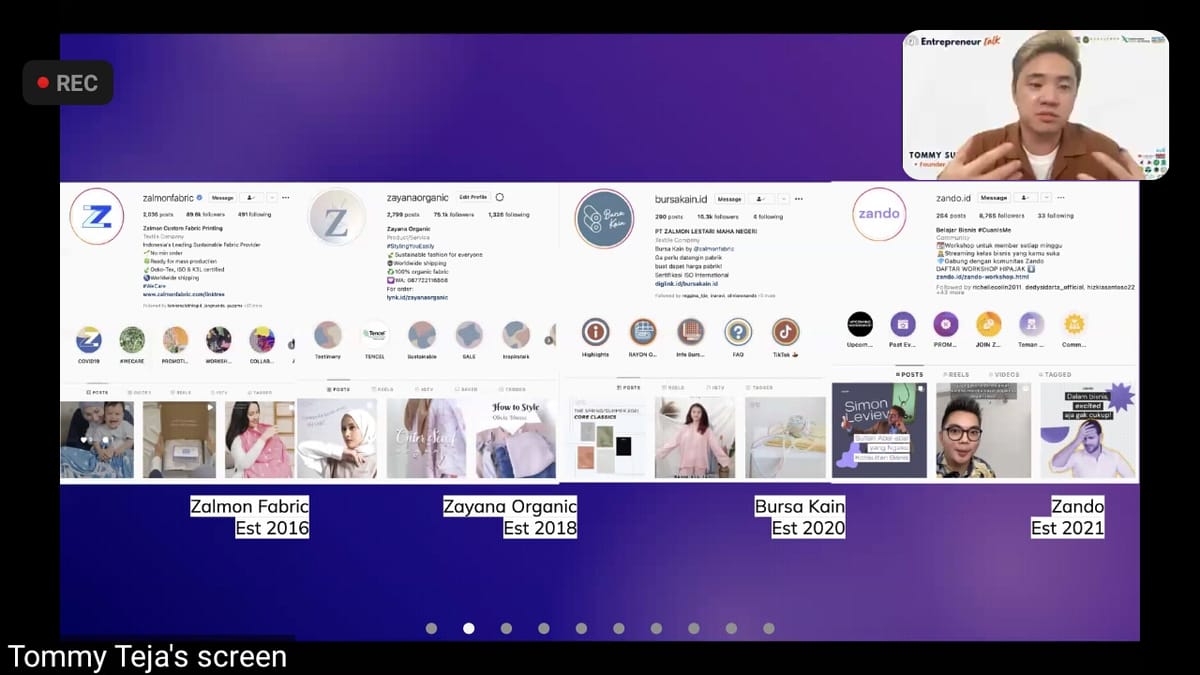The image size is (1200, 675).
Task: Open the FAQ highlight on bursakain.id
Action: pos(738,332)
